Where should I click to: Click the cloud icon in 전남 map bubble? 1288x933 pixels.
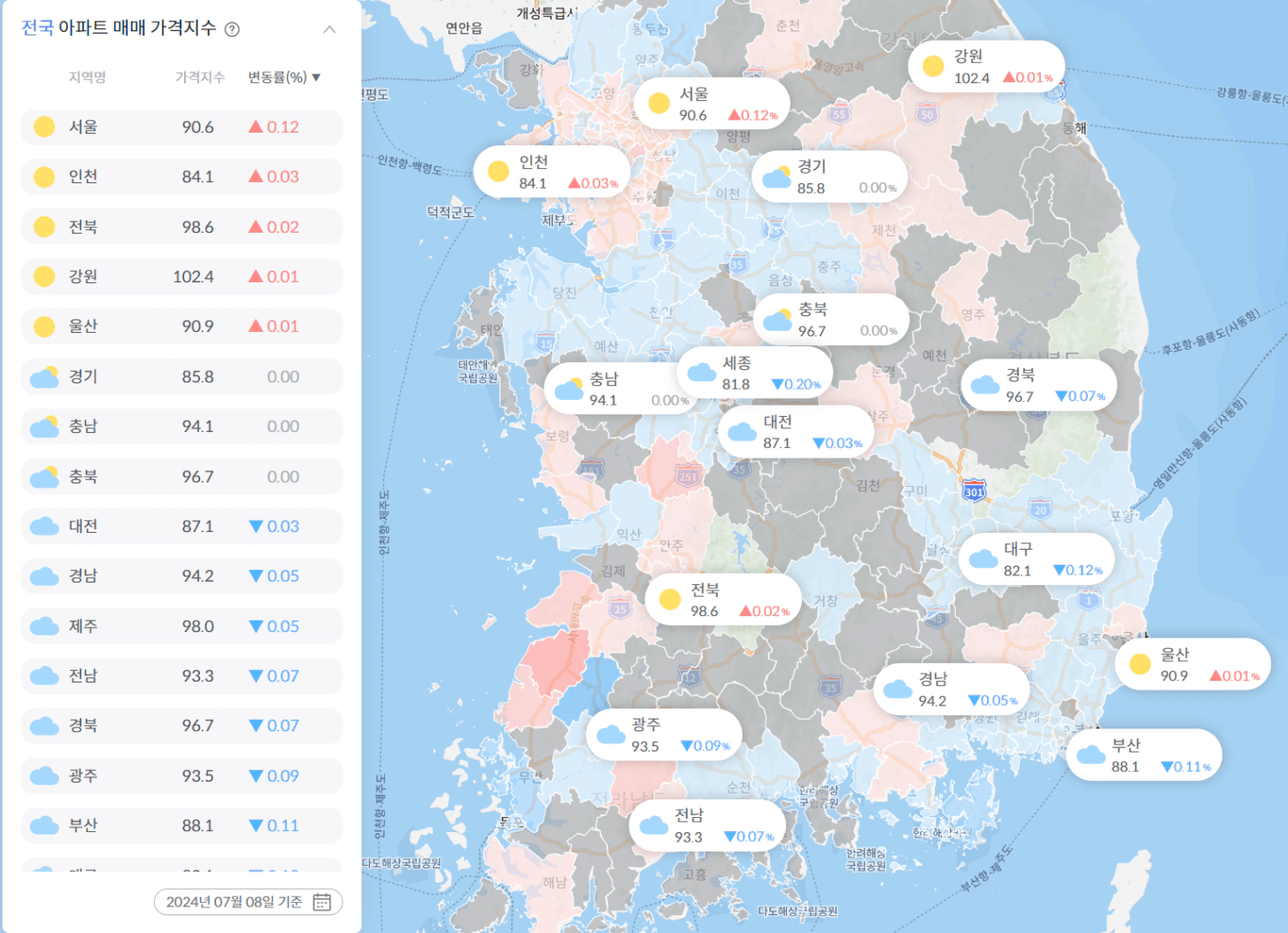click(x=654, y=825)
